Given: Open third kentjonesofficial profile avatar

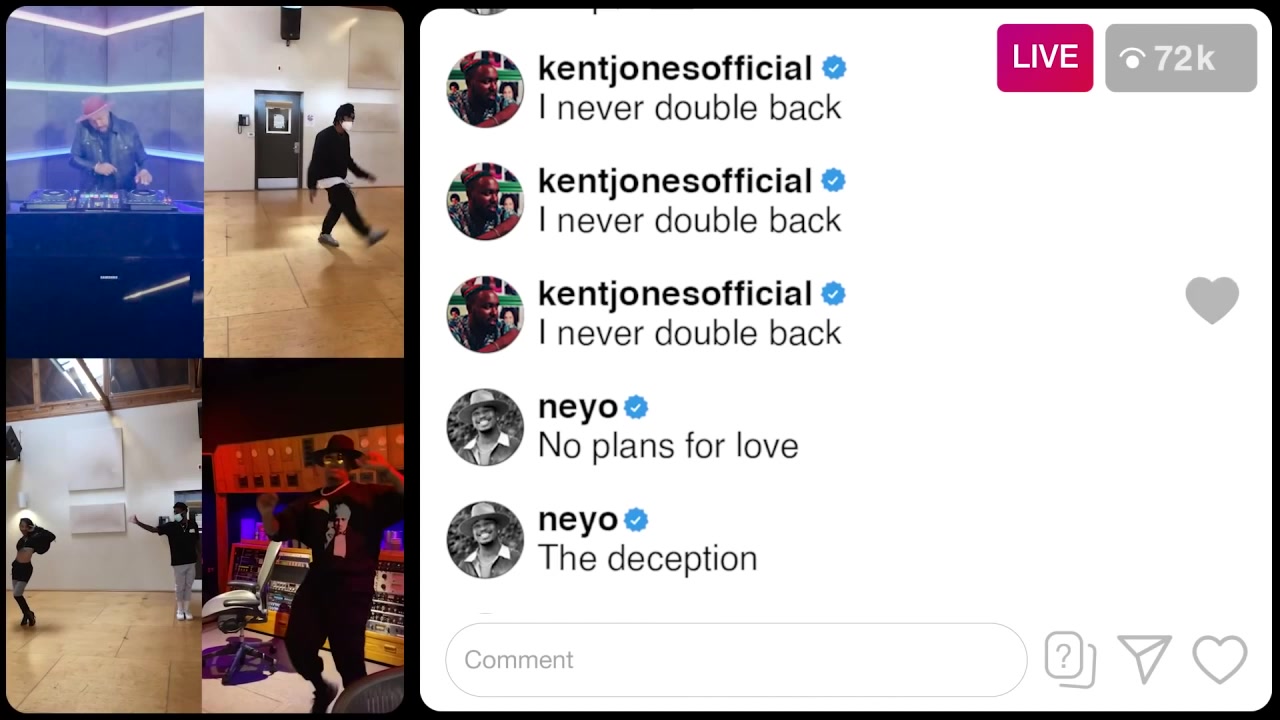Looking at the screenshot, I should click(x=485, y=314).
